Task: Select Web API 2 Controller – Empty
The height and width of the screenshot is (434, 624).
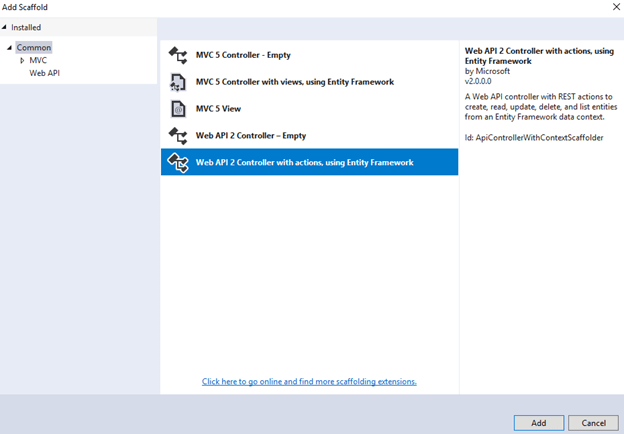Action: tap(309, 136)
